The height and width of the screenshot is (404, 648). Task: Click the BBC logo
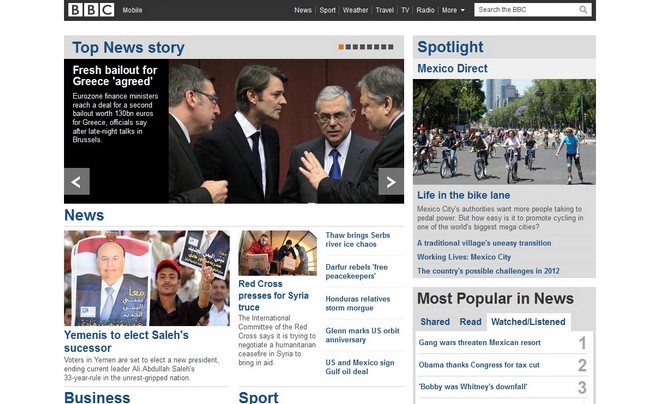(x=91, y=10)
